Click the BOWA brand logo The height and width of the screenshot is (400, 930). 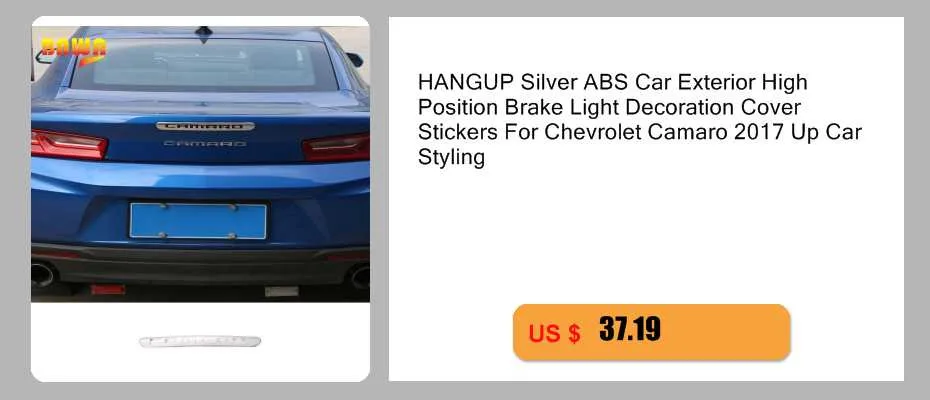74,49
